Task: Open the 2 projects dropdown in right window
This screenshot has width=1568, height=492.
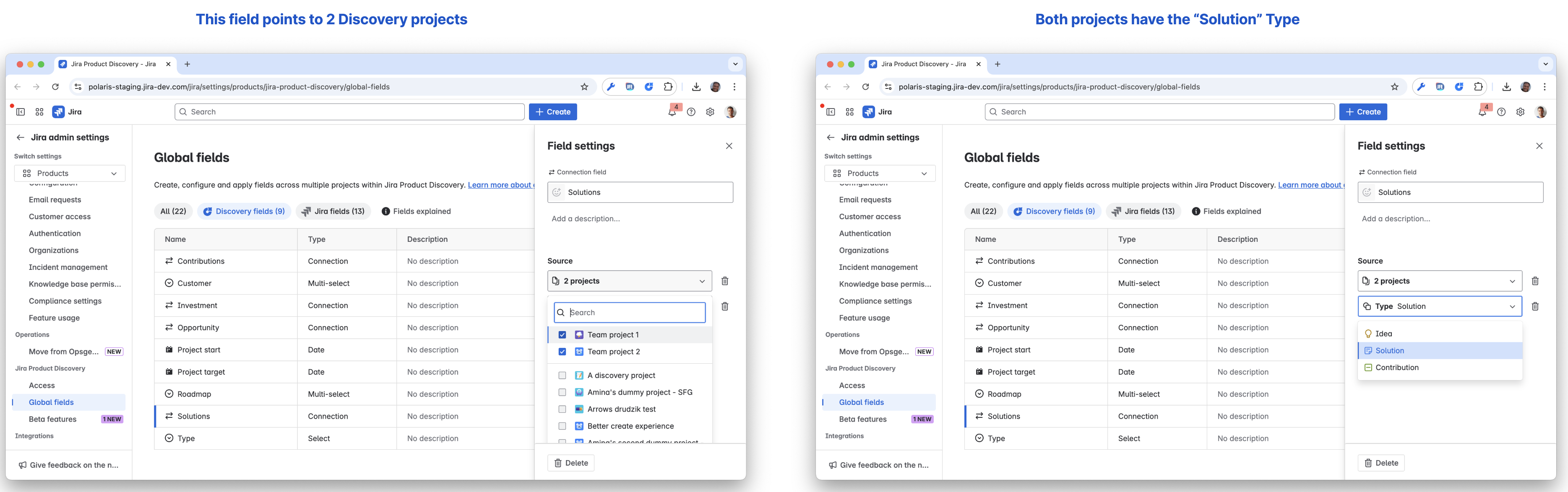Action: pyautogui.click(x=1440, y=281)
